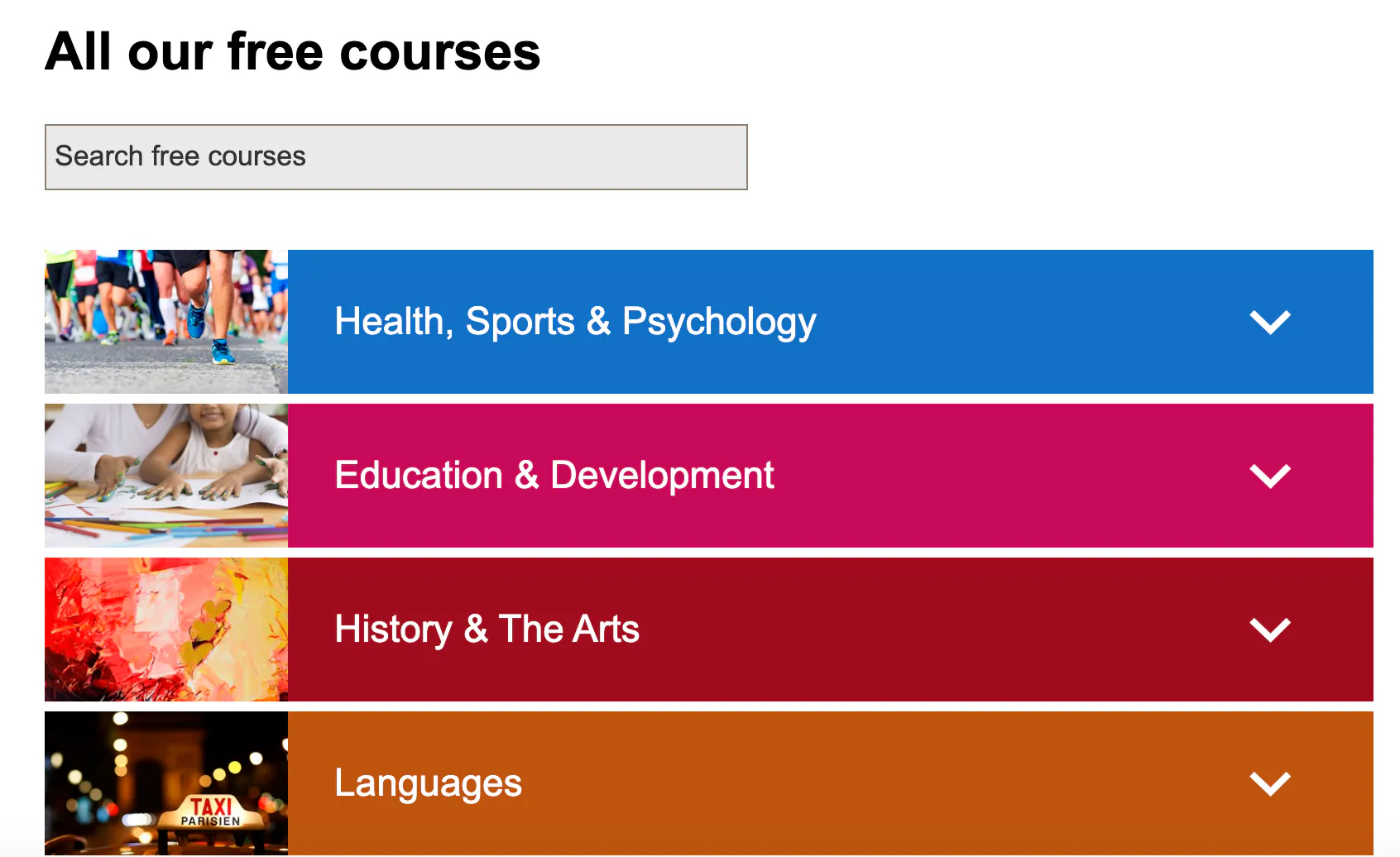Expand the Languages section chevron
This screenshot has height=857, width=1400.
(1270, 783)
